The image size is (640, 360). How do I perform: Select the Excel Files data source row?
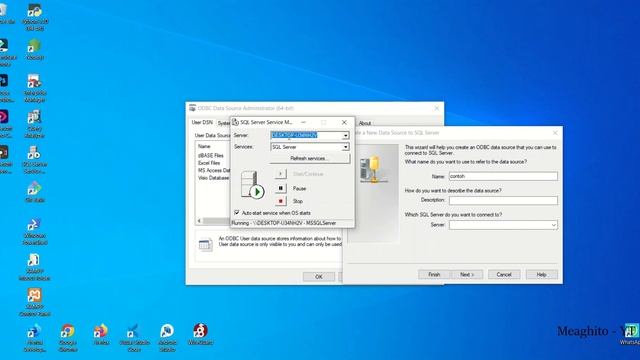(x=209, y=163)
